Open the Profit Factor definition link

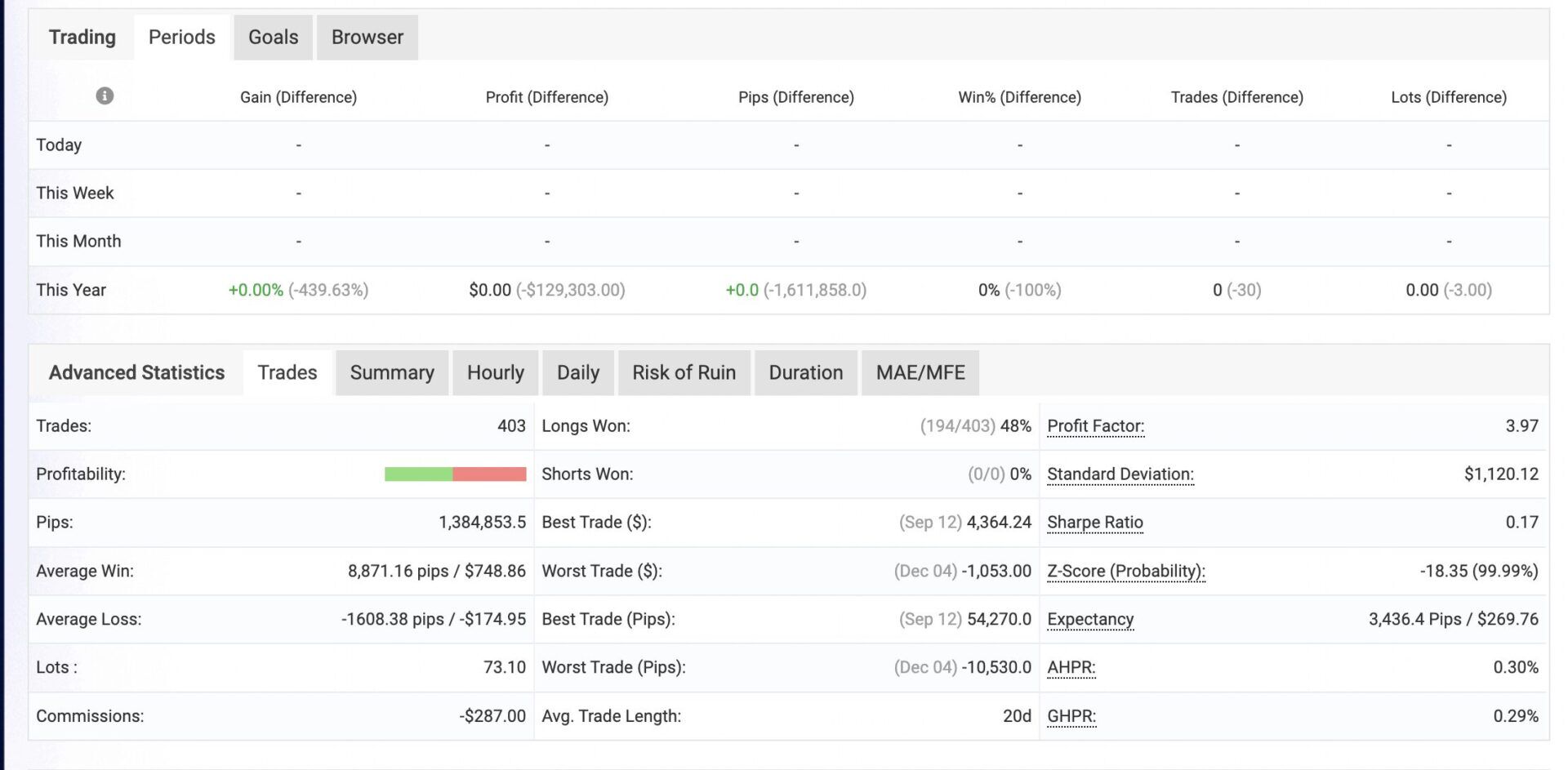1094,425
